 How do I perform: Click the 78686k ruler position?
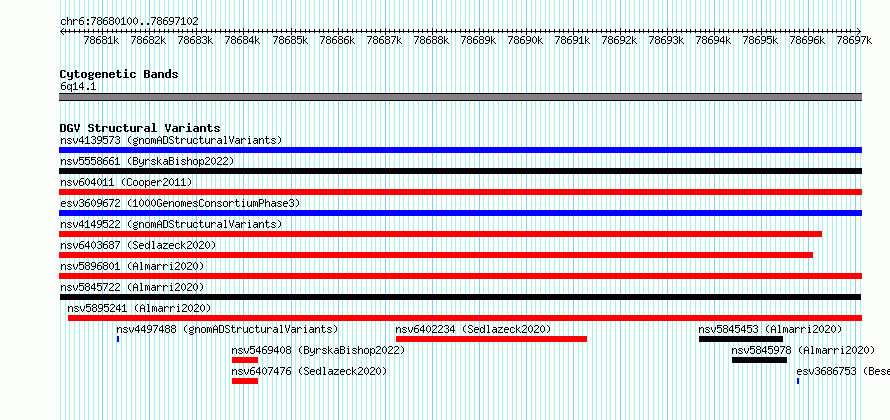(337, 40)
